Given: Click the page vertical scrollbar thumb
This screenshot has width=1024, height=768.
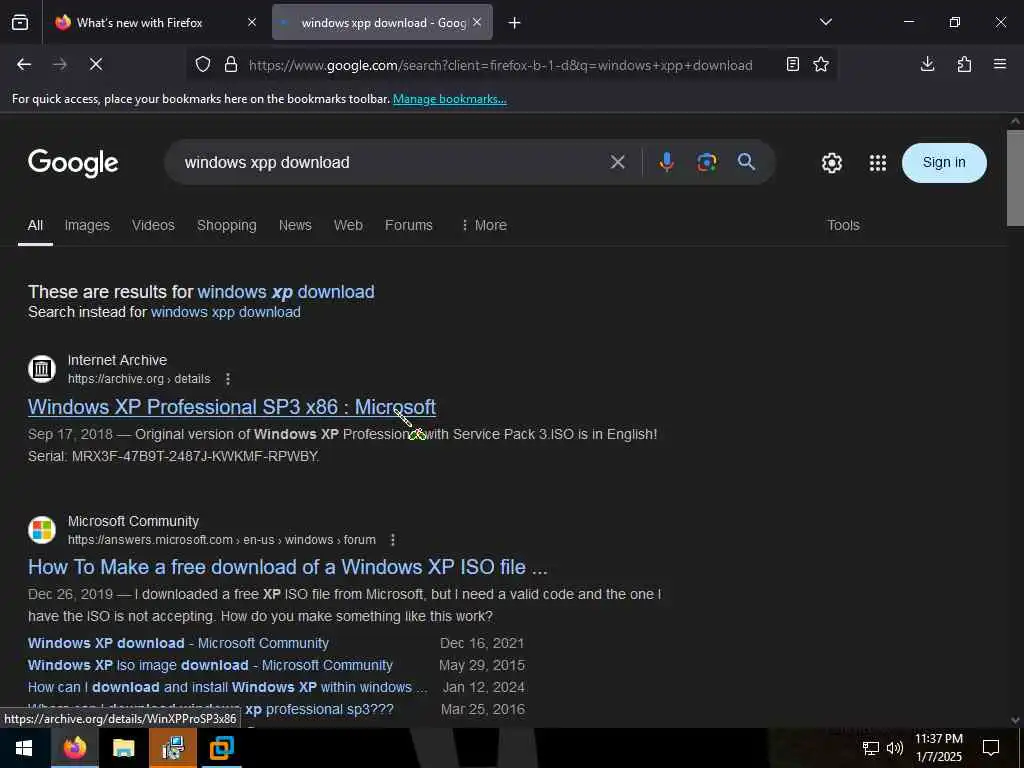Looking at the screenshot, I should point(1015,178).
